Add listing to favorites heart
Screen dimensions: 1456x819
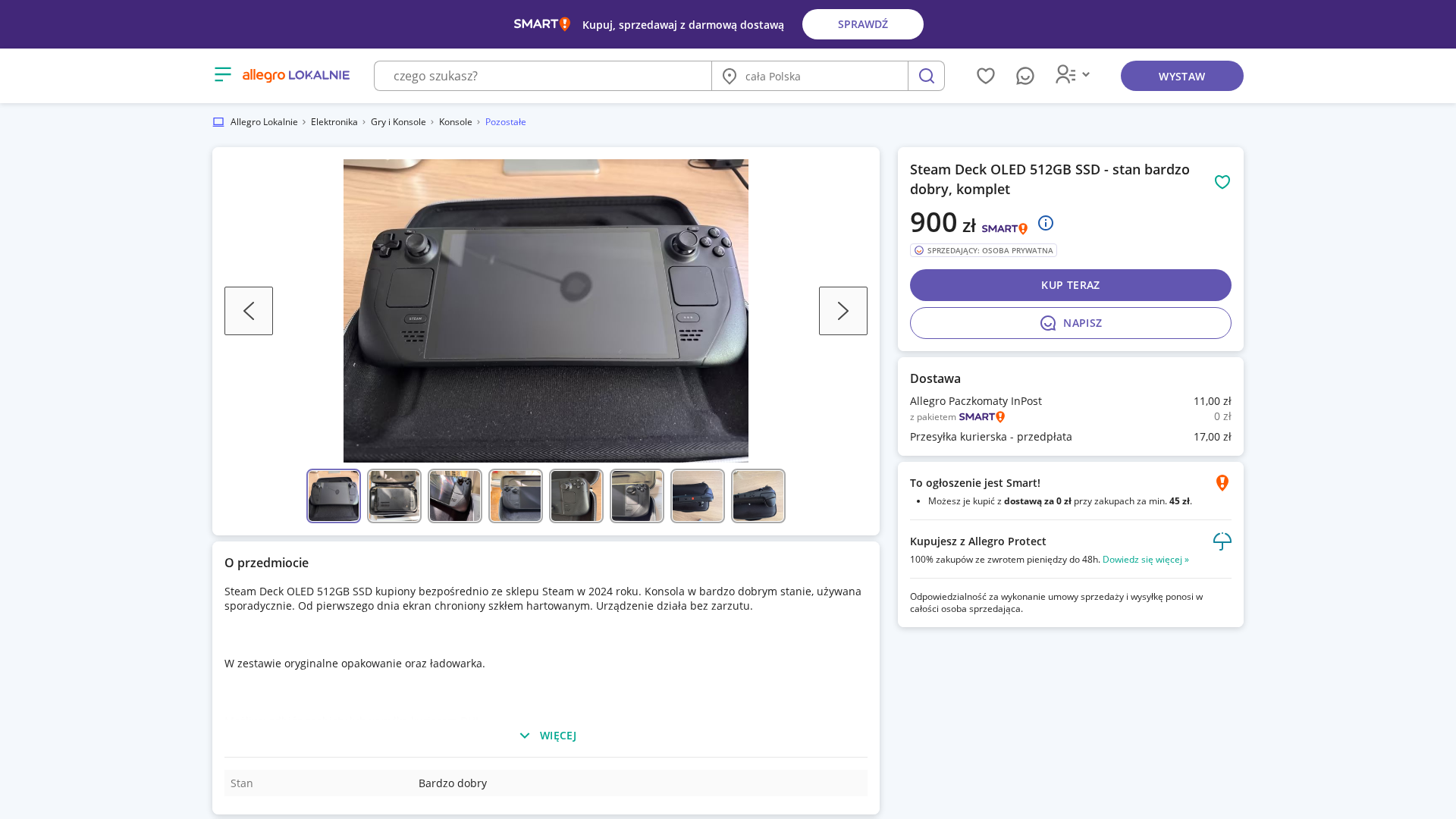coord(1222,182)
